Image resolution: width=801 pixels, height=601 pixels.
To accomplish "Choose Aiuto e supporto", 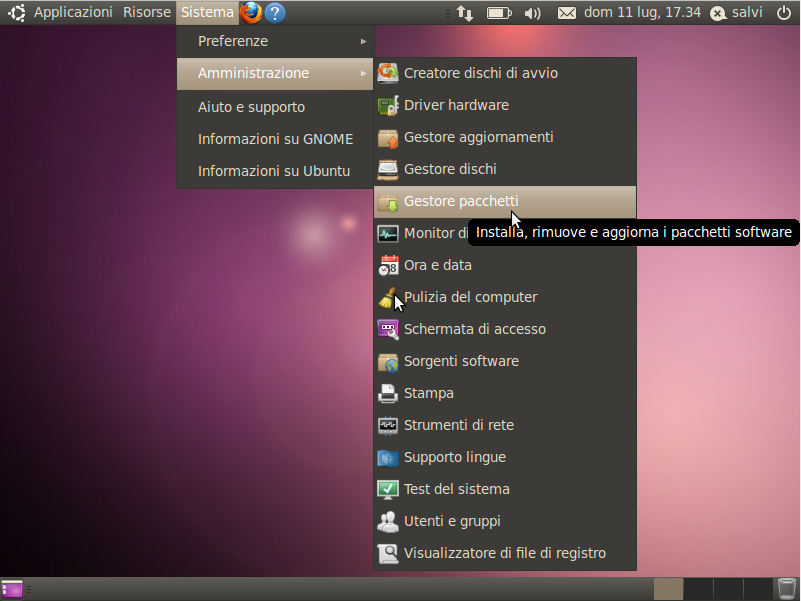I will point(275,107).
